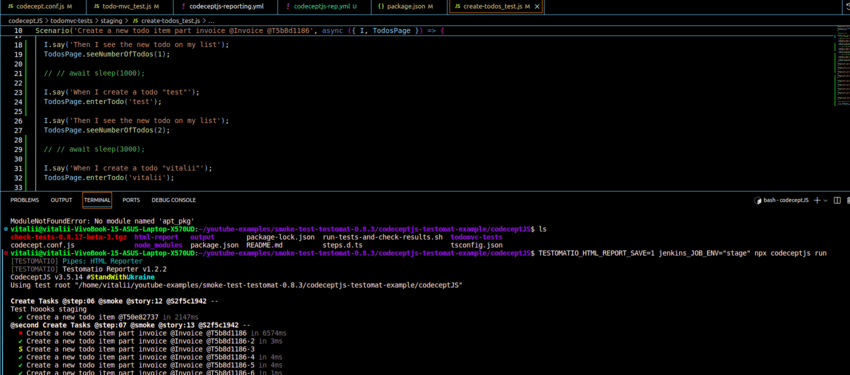Viewport: 850px width, 375px height.
Task: Click the failed test result @T5b8d1186 in 6574ms
Action: pos(152,333)
